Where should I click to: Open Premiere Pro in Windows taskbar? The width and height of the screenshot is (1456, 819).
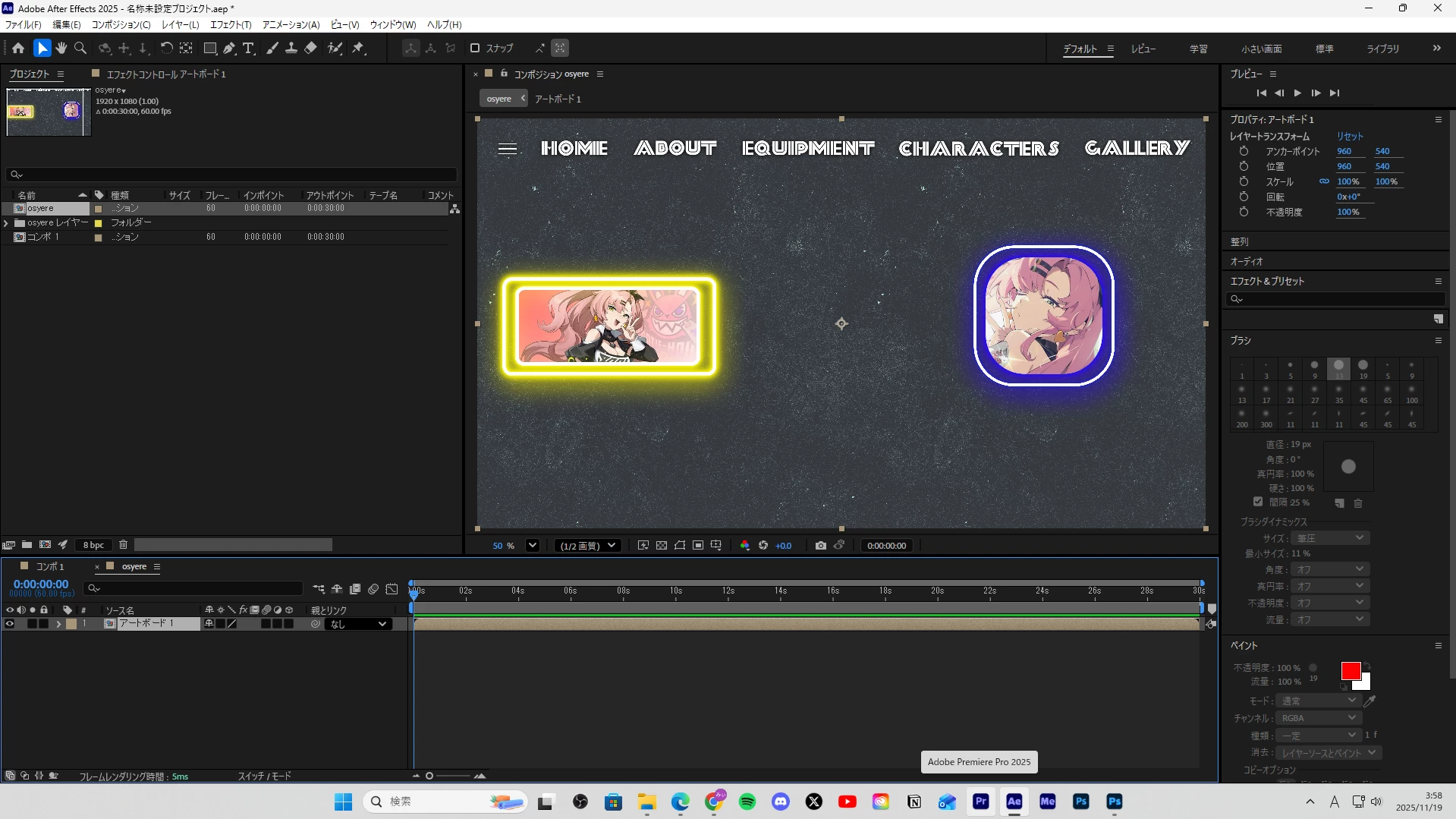tap(980, 802)
